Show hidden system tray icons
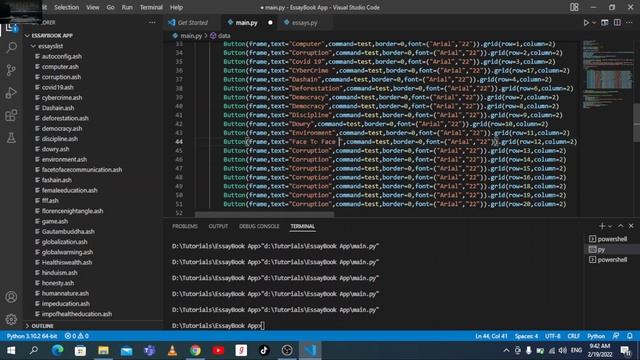 [x=506, y=350]
